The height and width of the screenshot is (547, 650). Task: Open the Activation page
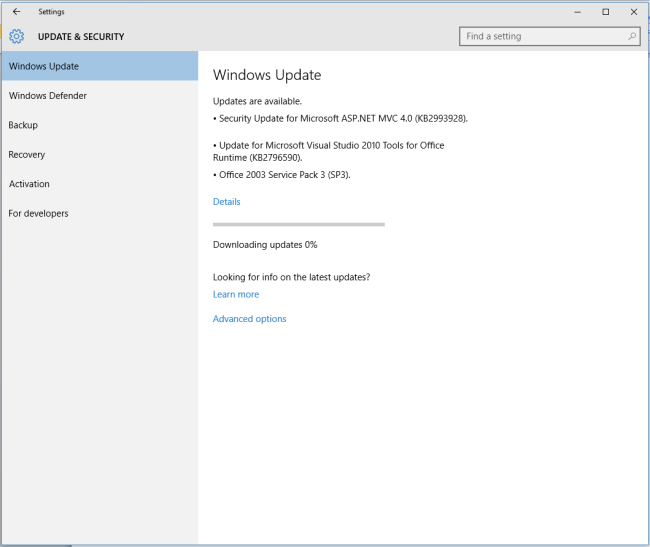tap(100, 184)
